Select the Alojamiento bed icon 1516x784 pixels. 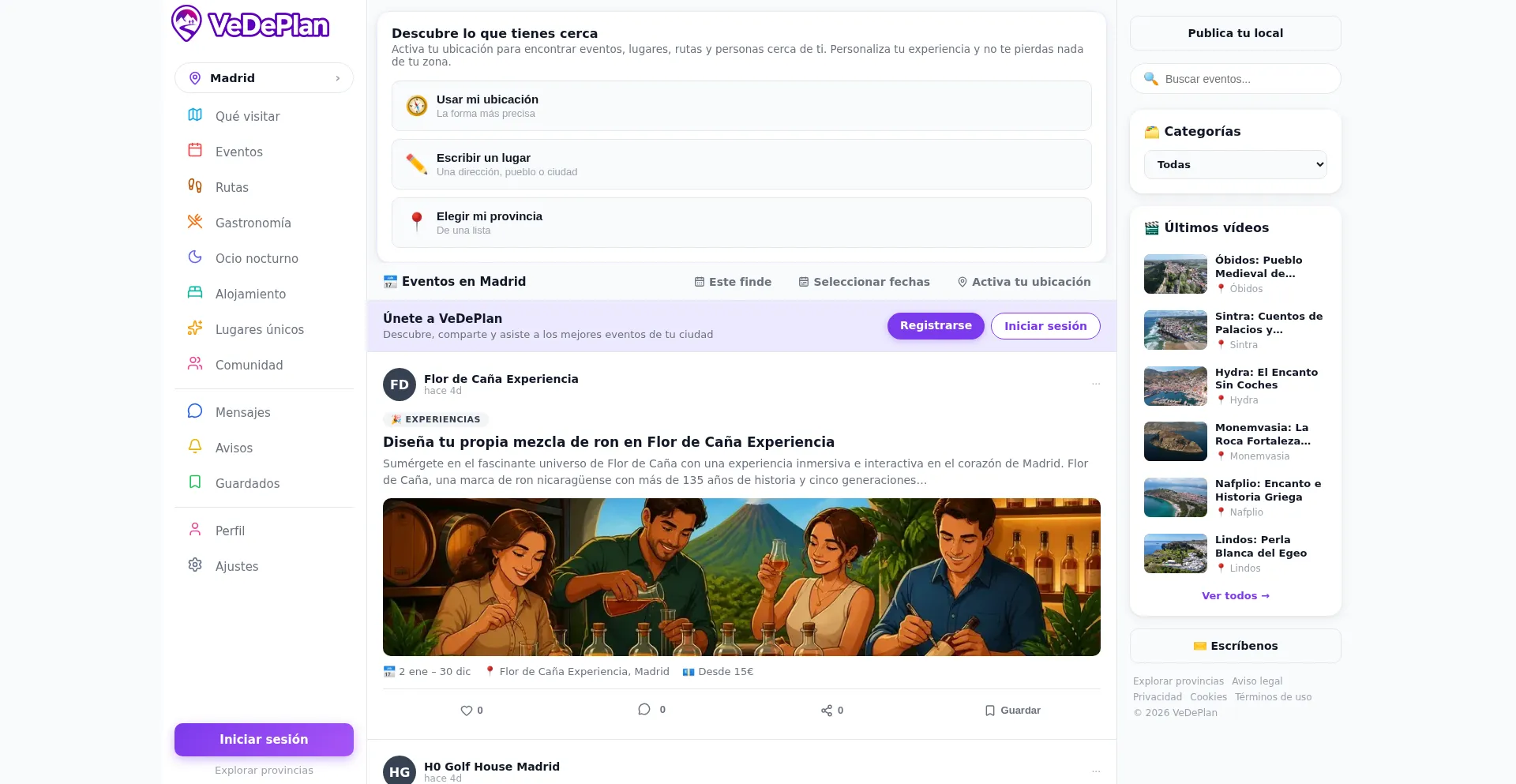(x=195, y=292)
